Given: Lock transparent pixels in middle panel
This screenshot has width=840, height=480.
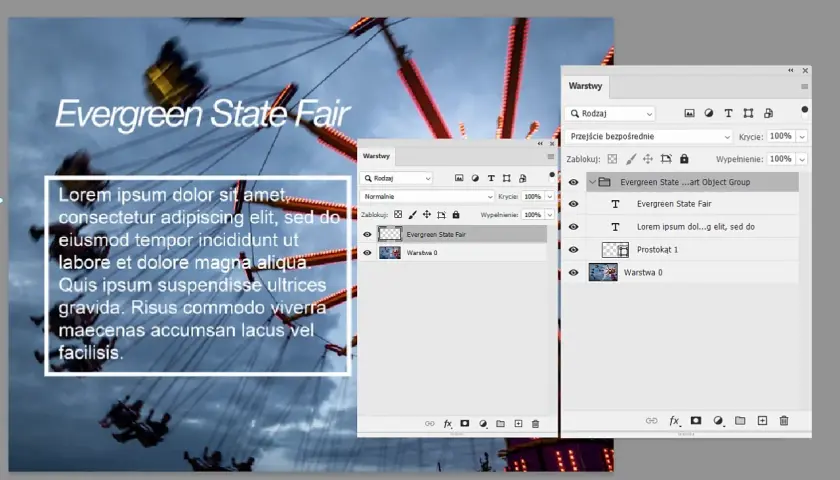Looking at the screenshot, I should [398, 214].
